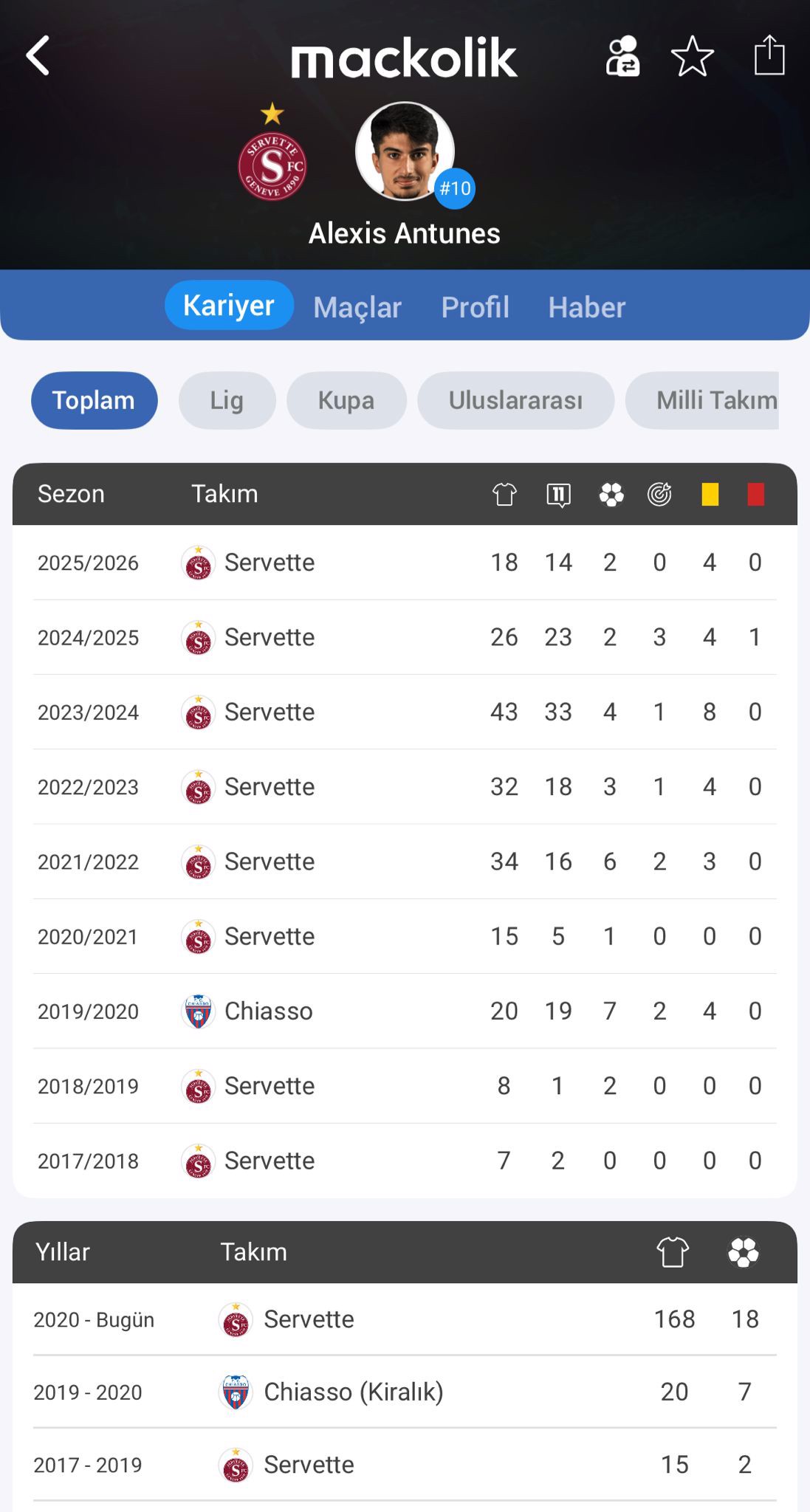810x1512 pixels.
Task: Tap the back arrow icon
Action: point(38,56)
